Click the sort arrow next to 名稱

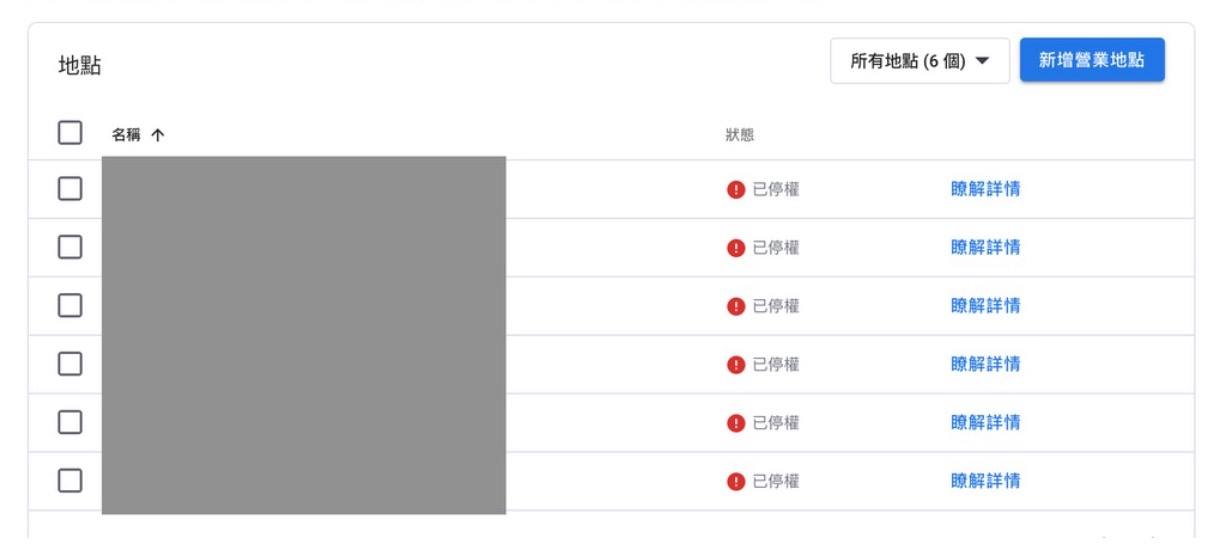pyautogui.click(x=157, y=134)
